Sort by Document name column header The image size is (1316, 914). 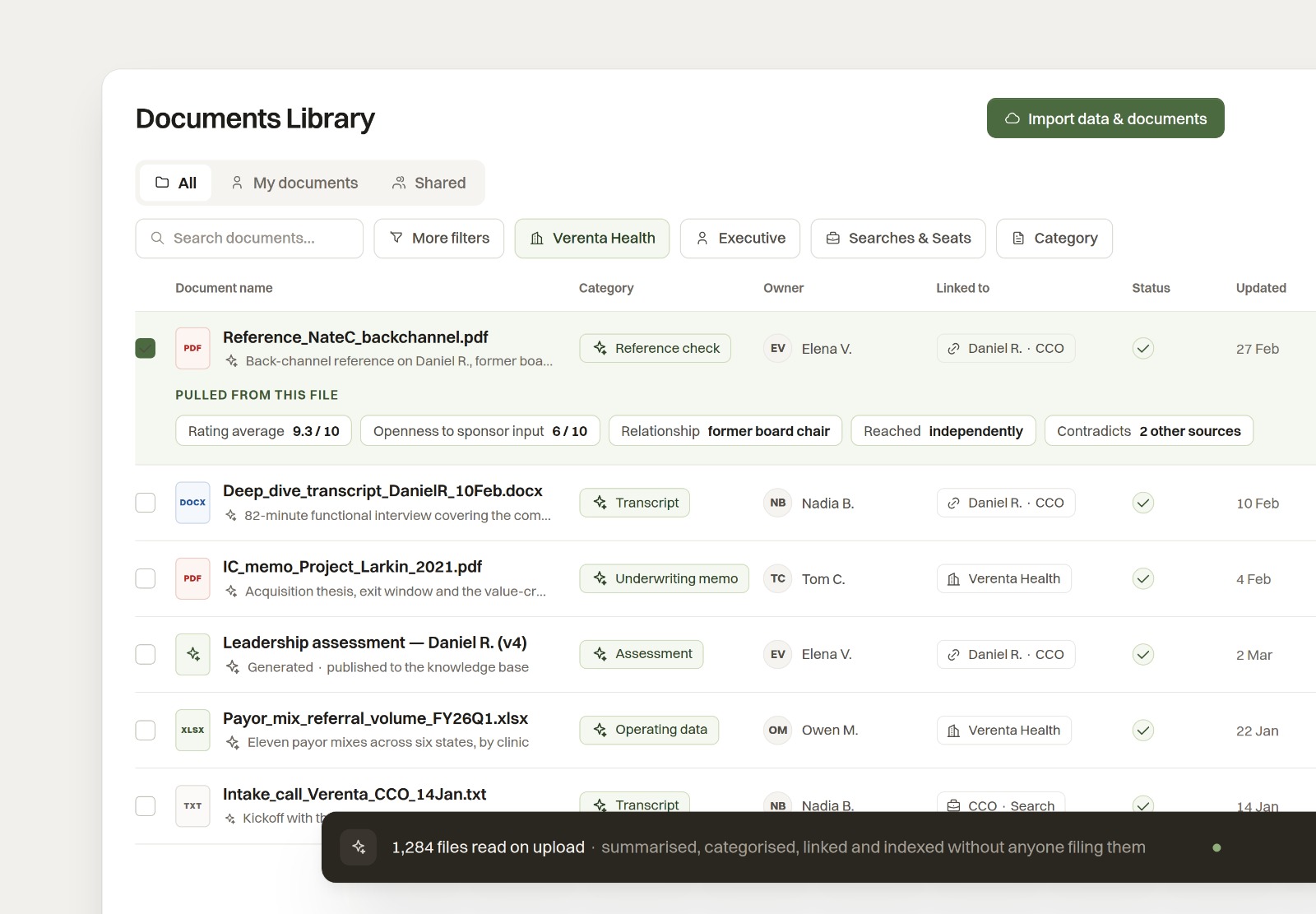(224, 288)
